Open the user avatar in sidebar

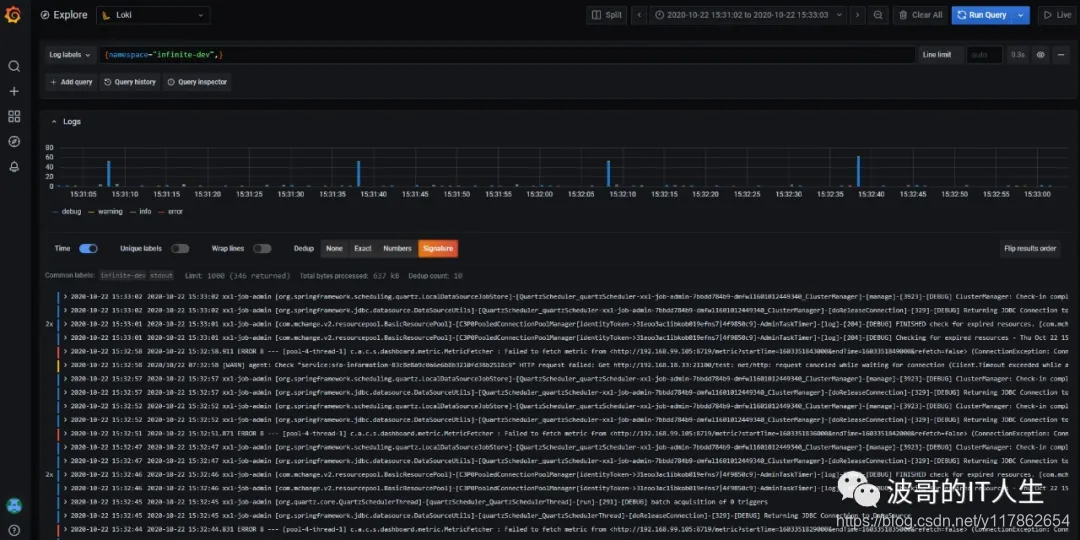pyautogui.click(x=14, y=506)
